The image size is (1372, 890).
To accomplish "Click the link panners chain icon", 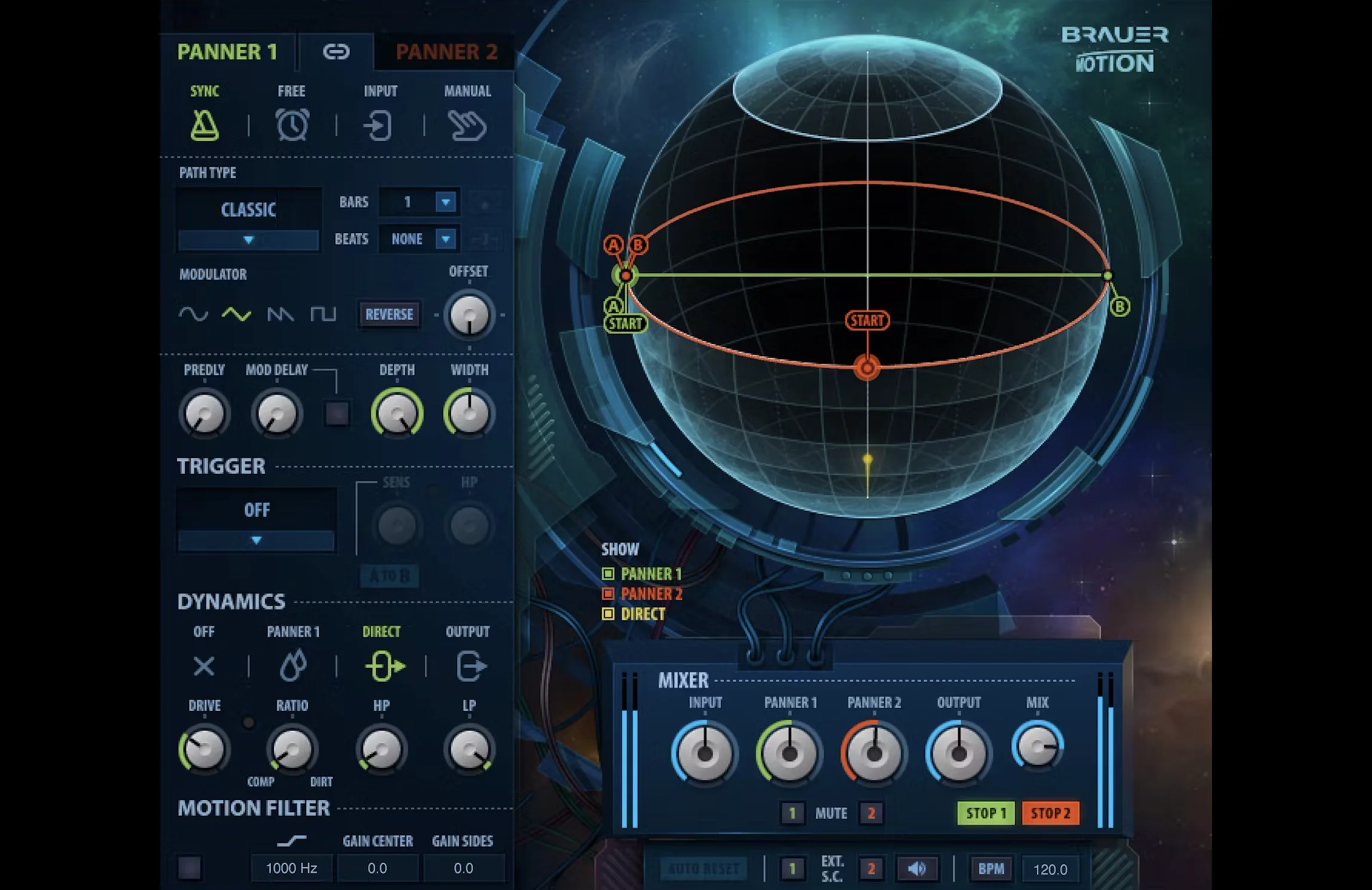I will 336,52.
